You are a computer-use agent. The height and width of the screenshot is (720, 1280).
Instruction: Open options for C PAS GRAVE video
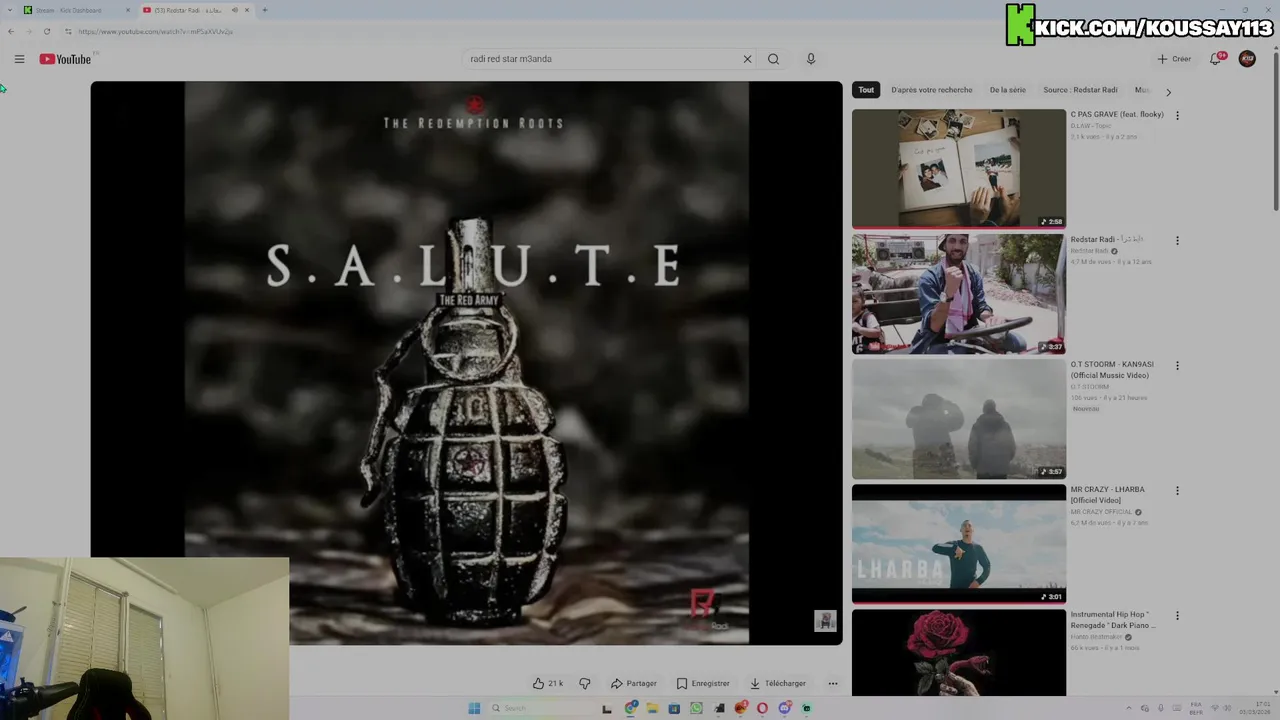(1177, 115)
